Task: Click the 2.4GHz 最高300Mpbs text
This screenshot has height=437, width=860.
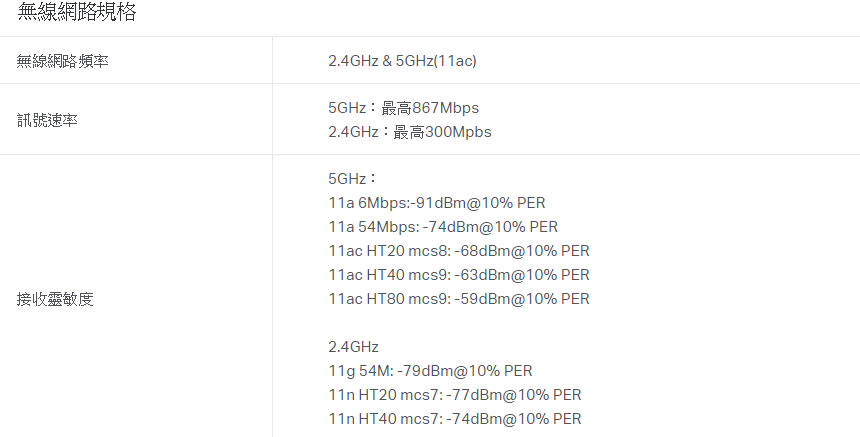Action: point(410,132)
